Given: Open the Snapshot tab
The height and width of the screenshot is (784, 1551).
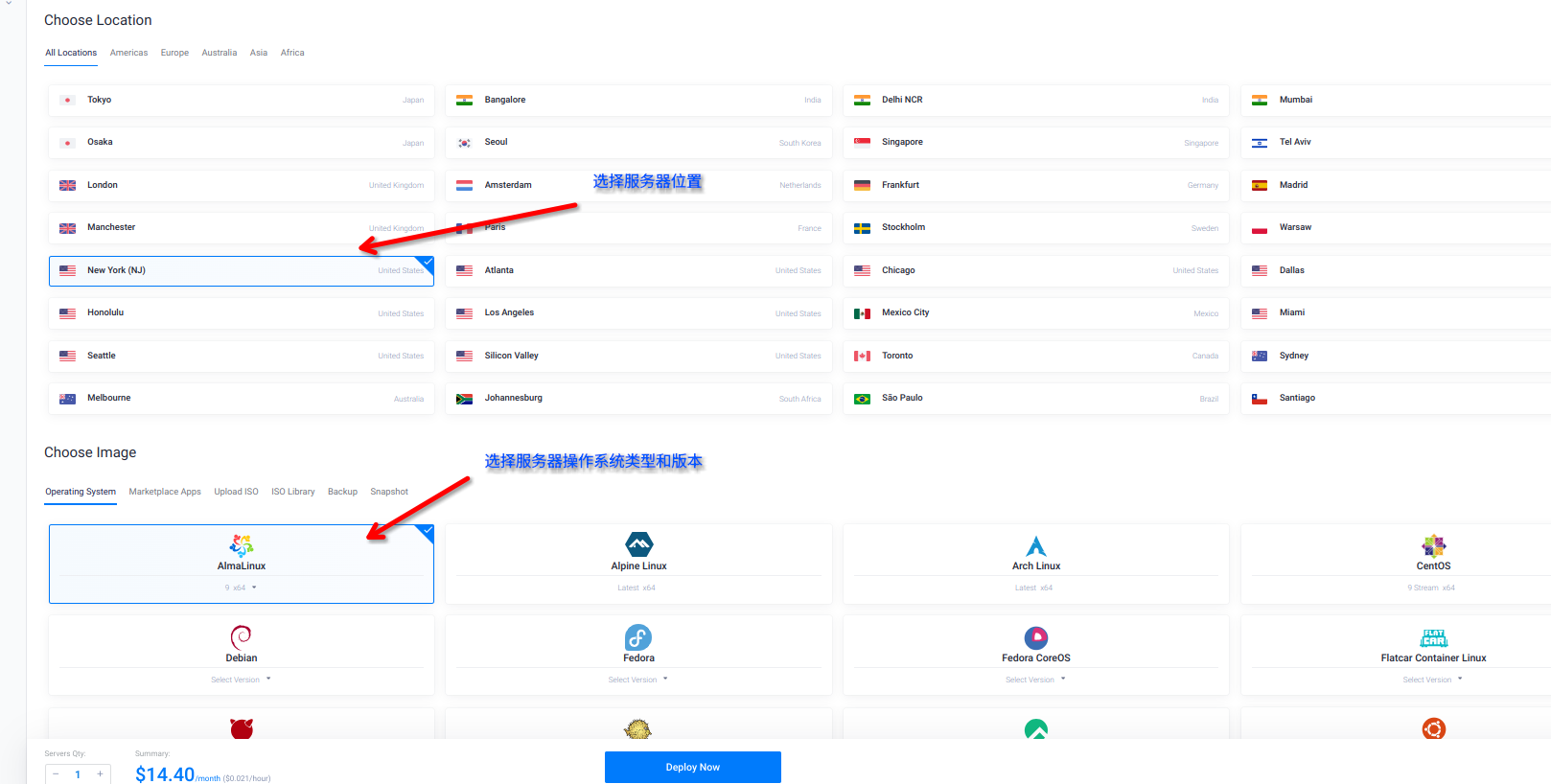Looking at the screenshot, I should [x=389, y=492].
